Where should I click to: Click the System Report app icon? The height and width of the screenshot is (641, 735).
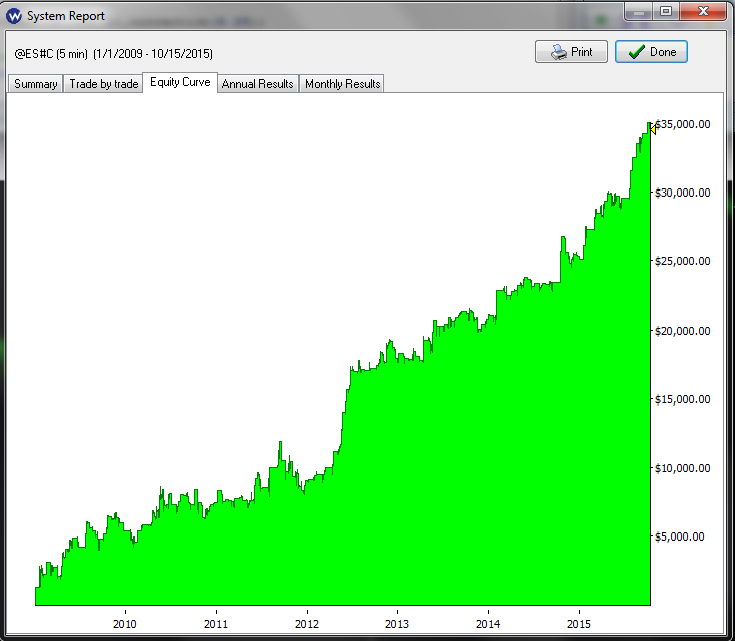14,16
